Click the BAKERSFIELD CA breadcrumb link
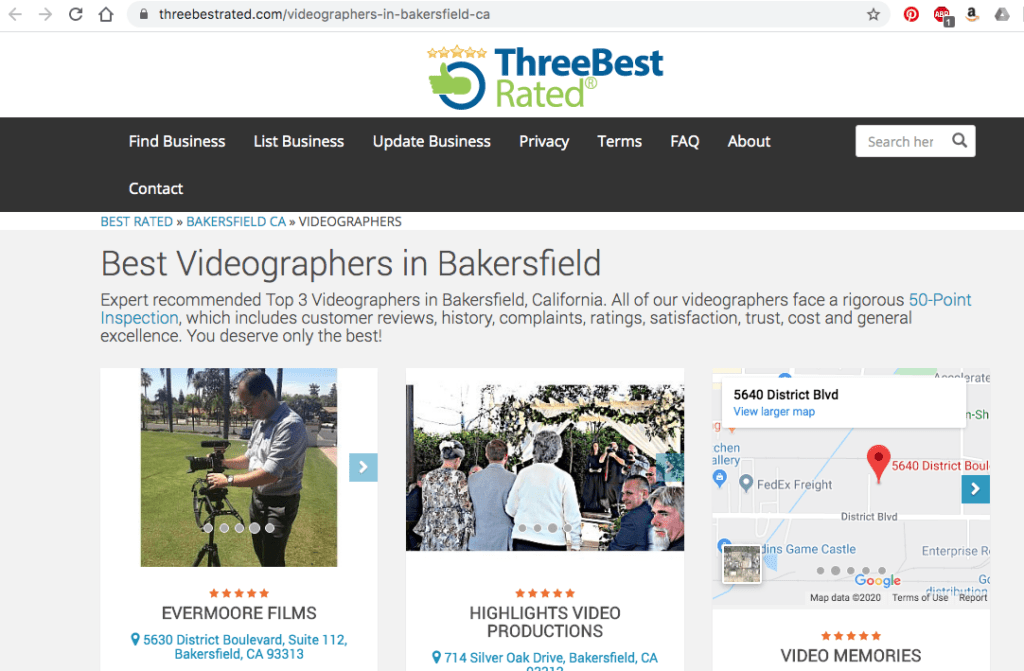This screenshot has width=1024, height=671. (236, 221)
